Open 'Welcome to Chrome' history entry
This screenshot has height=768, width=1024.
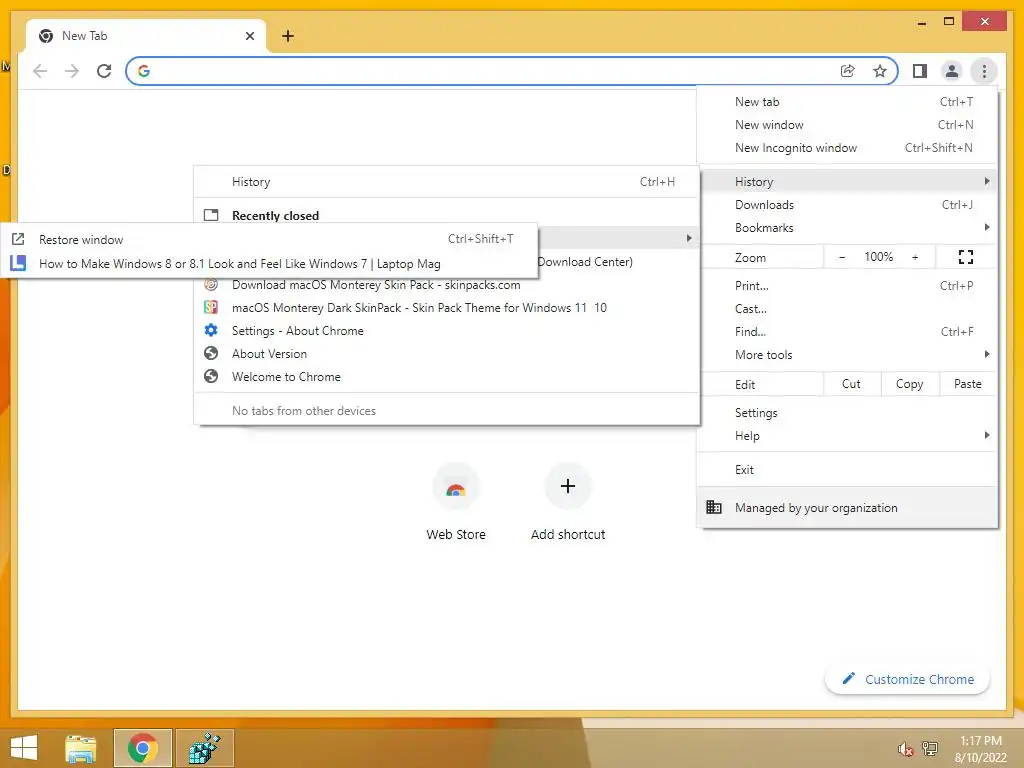(x=447, y=377)
